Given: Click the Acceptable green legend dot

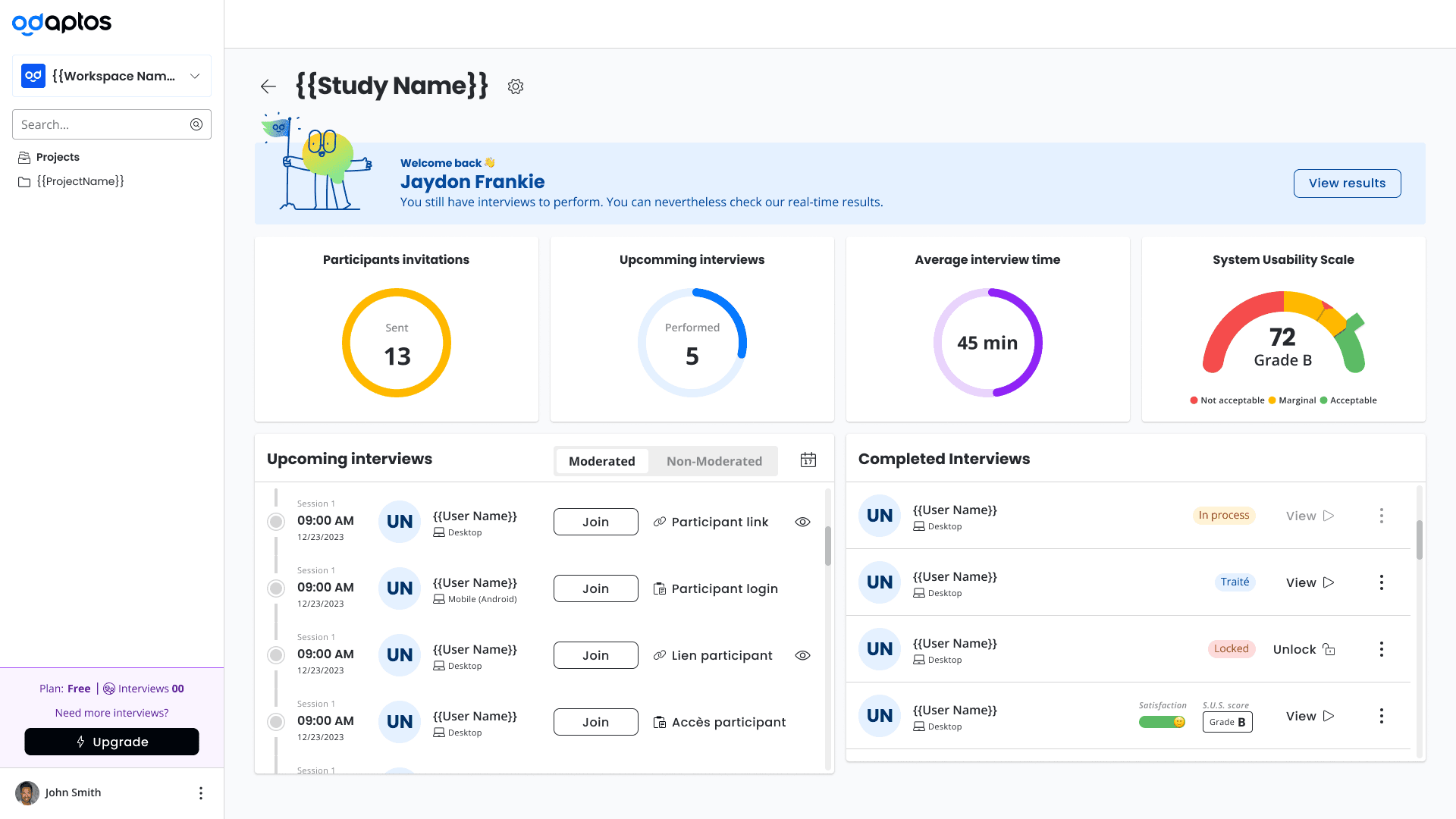Looking at the screenshot, I should point(1324,400).
